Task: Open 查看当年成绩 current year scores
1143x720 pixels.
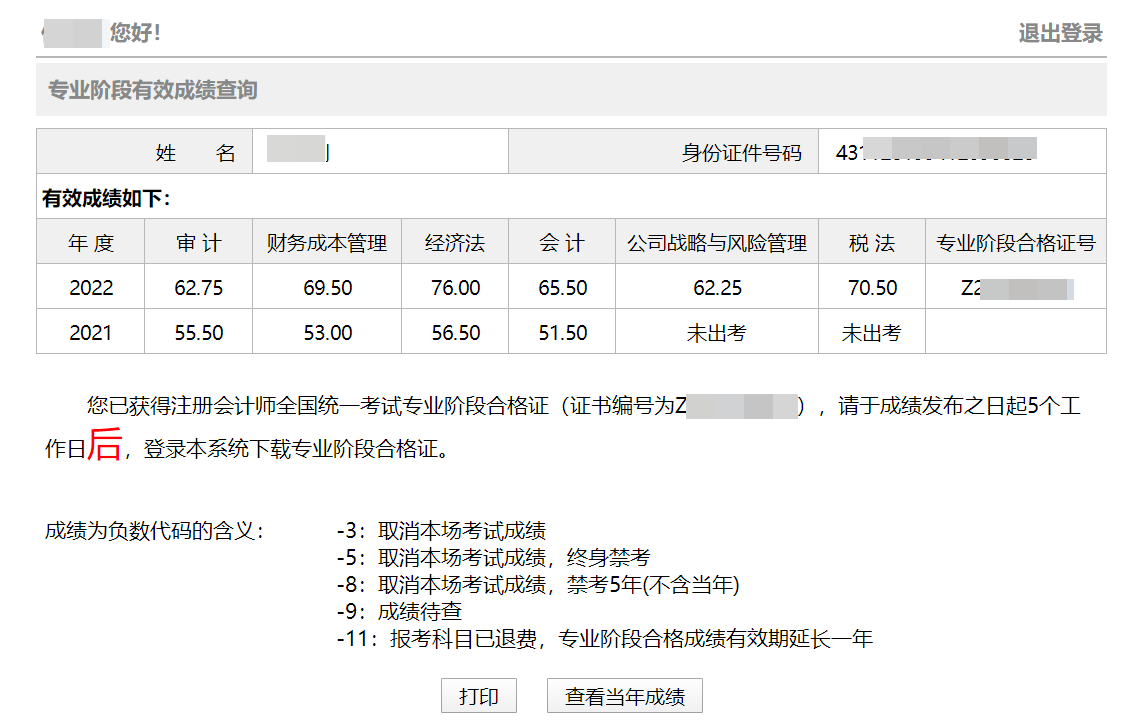Action: tap(624, 697)
